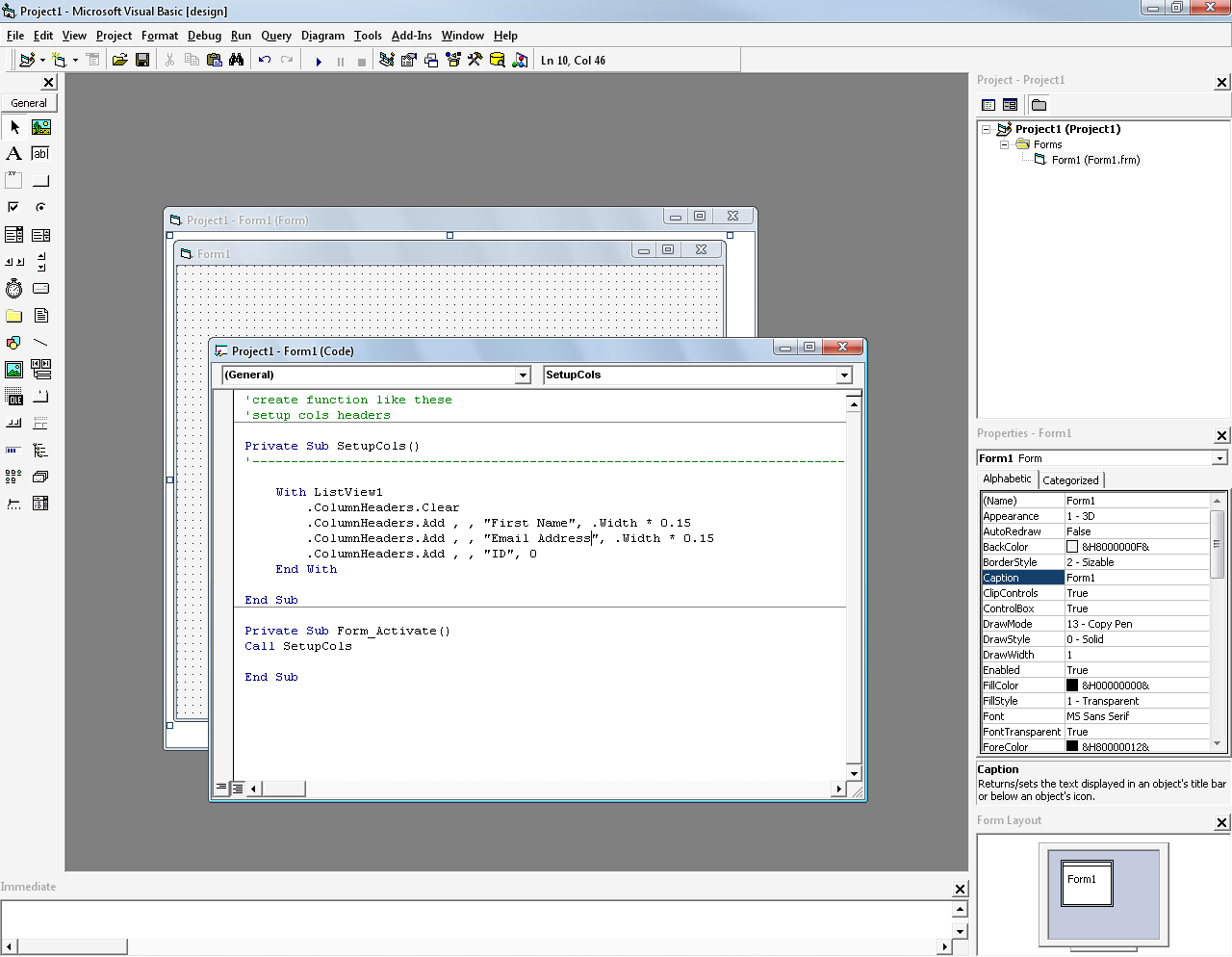Click View Code icon in Project panel
Viewport: 1232px width, 957px height.
[988, 105]
